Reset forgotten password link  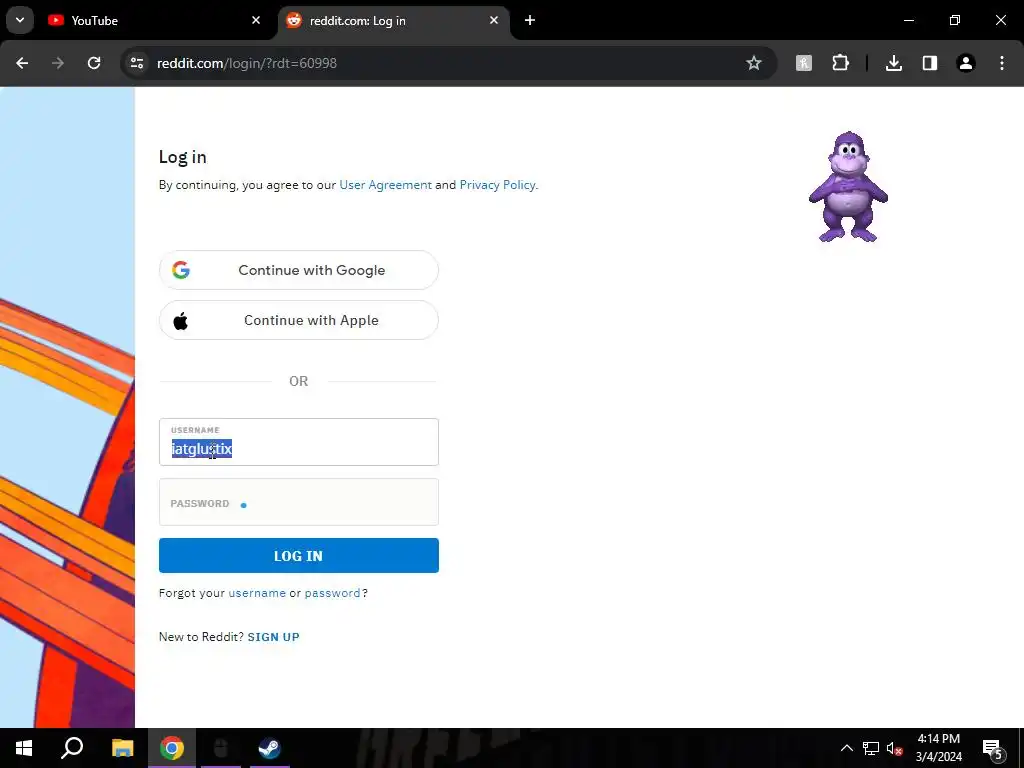pyautogui.click(x=332, y=593)
